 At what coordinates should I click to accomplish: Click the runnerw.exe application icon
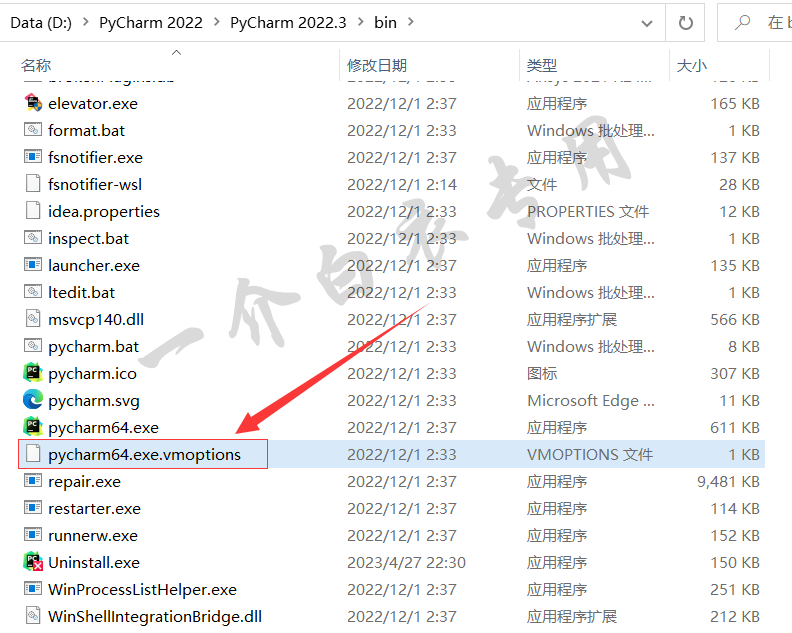(33, 534)
